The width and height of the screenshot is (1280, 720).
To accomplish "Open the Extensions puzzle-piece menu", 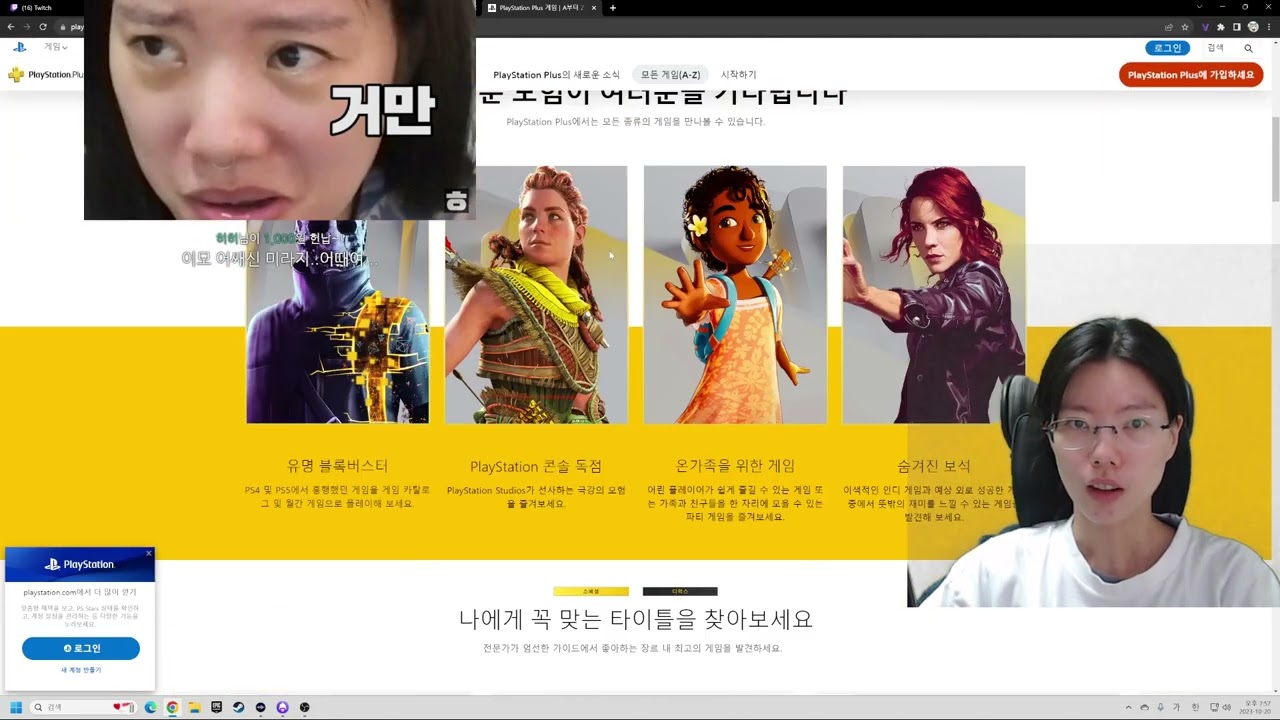I will 1221,27.
